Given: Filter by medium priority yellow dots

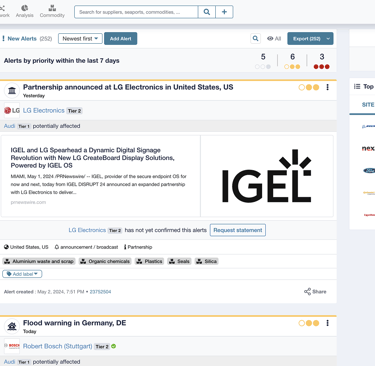Looking at the screenshot, I should point(292,67).
